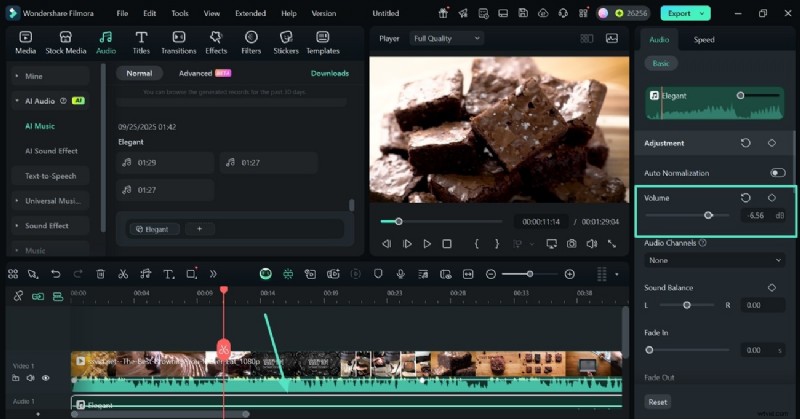800x419 pixels.
Task: Toggle compare view in player header
Action: pos(587,38)
